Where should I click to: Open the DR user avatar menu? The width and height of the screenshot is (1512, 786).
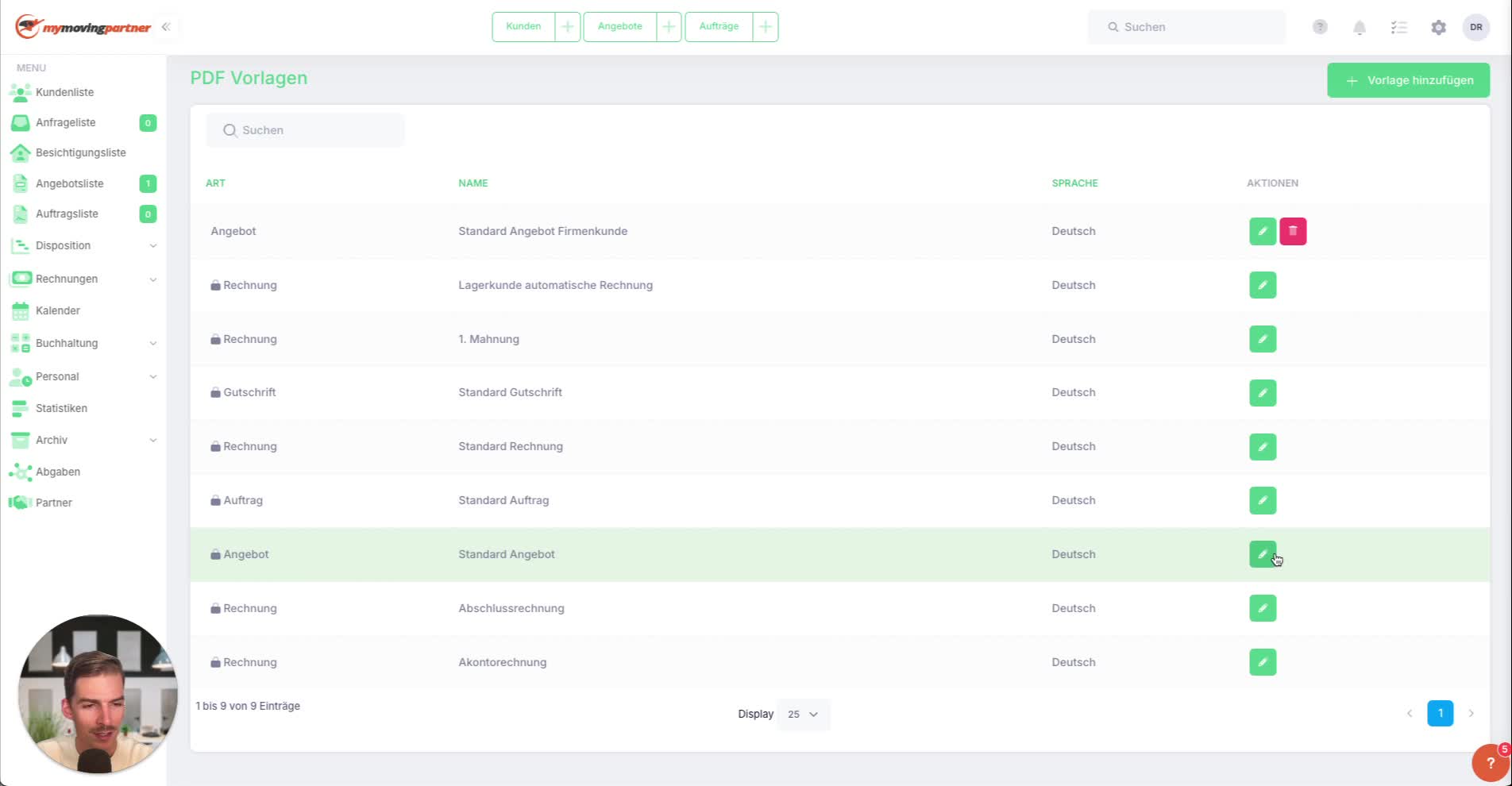(x=1476, y=27)
